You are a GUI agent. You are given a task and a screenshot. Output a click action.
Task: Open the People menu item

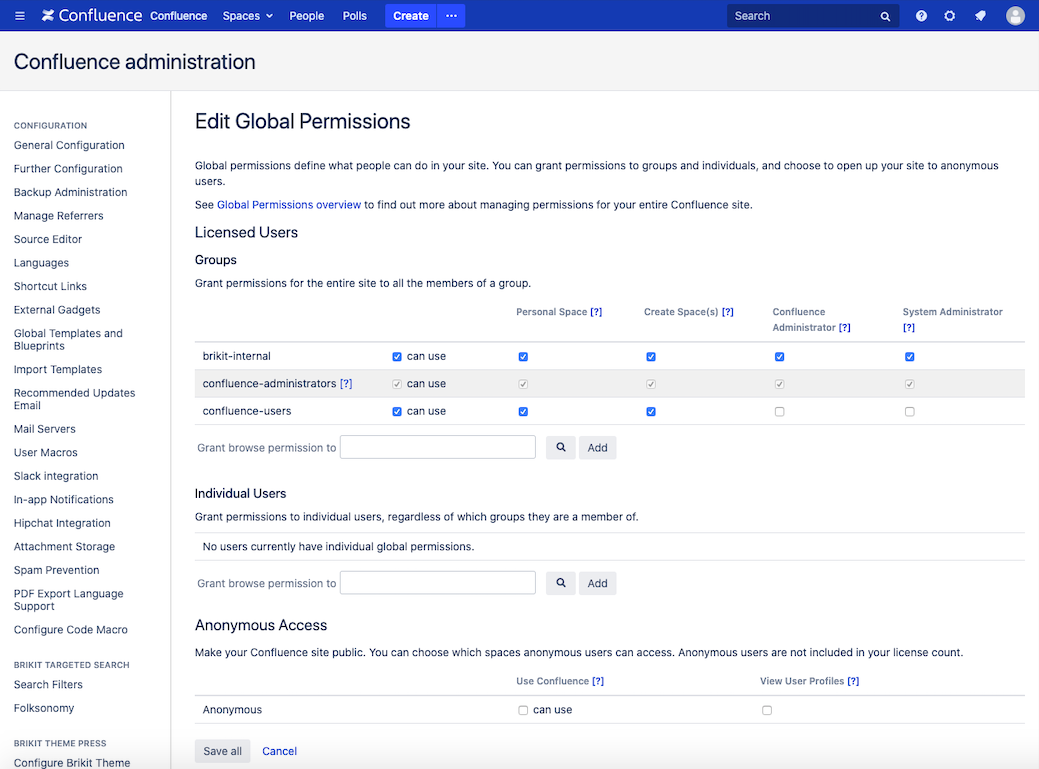[x=307, y=16]
